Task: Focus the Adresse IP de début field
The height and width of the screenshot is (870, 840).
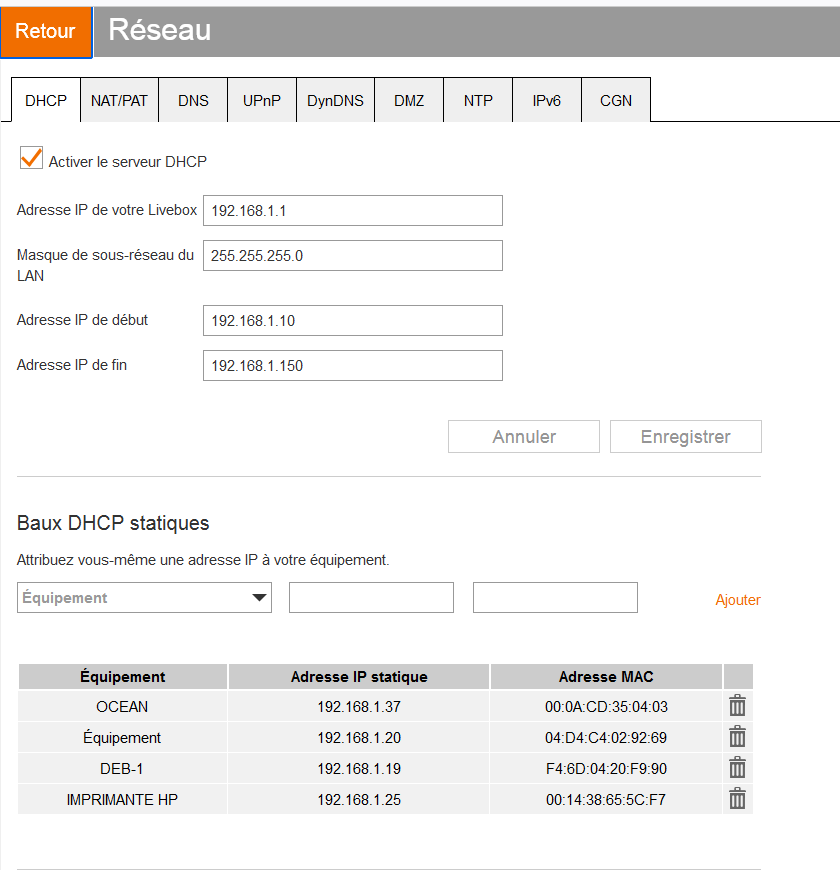Action: click(x=353, y=320)
